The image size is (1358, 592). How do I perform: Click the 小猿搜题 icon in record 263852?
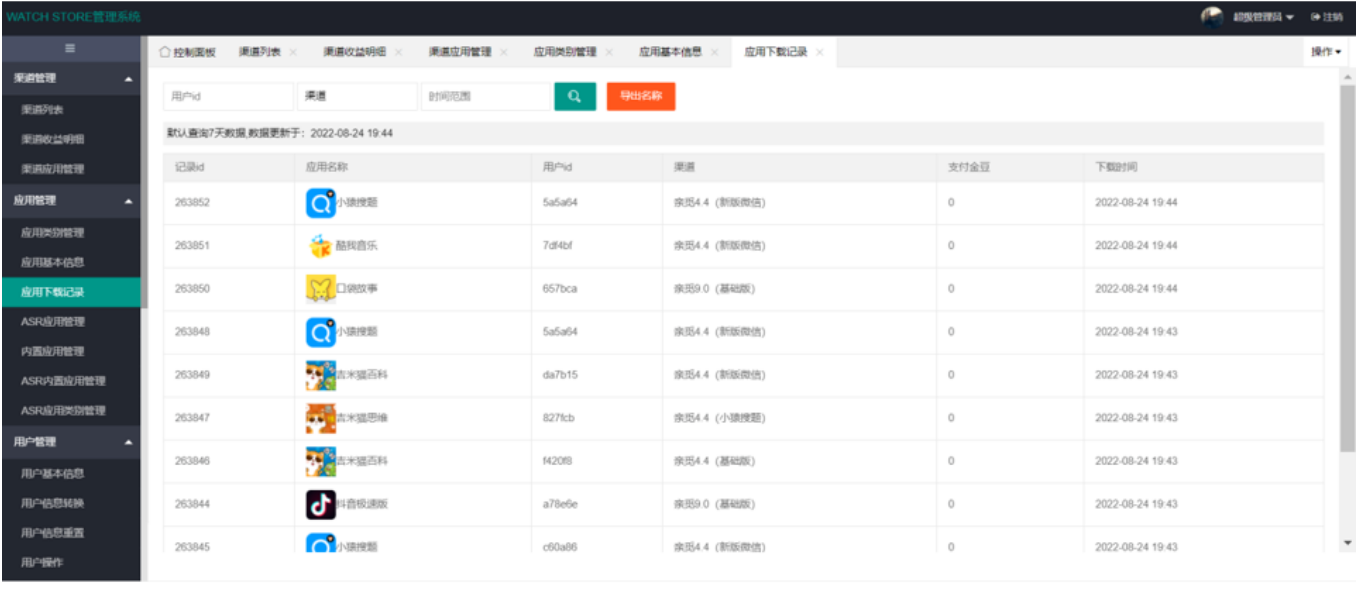click(319, 203)
